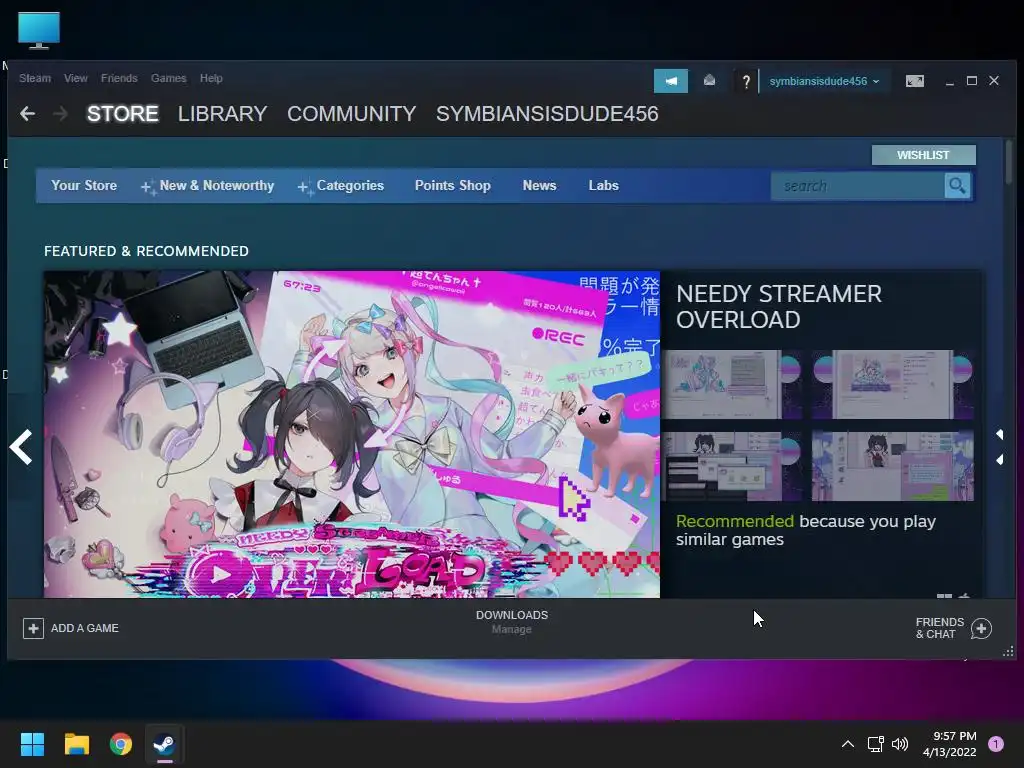Viewport: 1024px width, 768px height.
Task: Expand the symbiansisdude456 account dropdown
Action: (824, 81)
